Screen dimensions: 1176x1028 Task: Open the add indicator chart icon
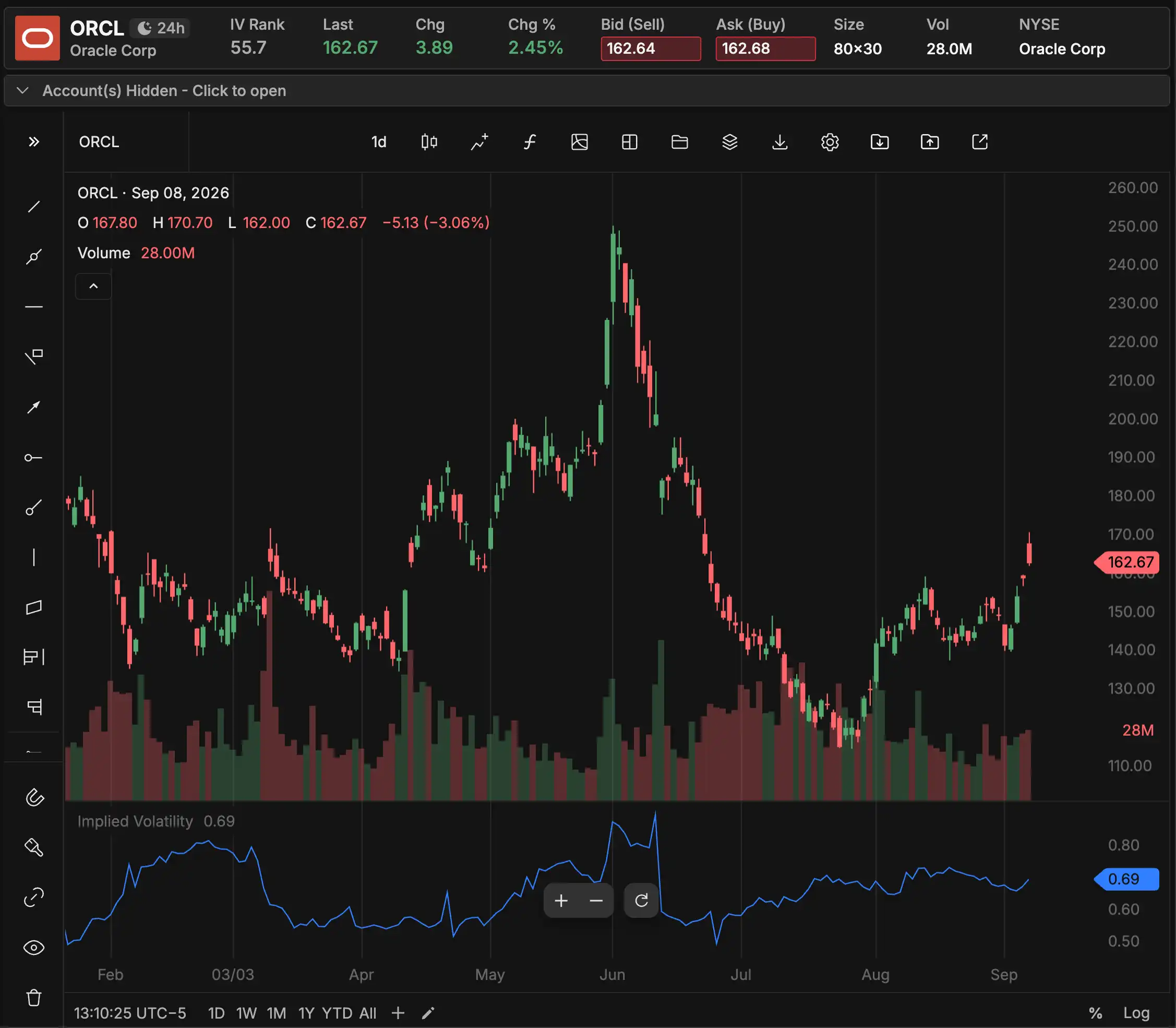479,142
